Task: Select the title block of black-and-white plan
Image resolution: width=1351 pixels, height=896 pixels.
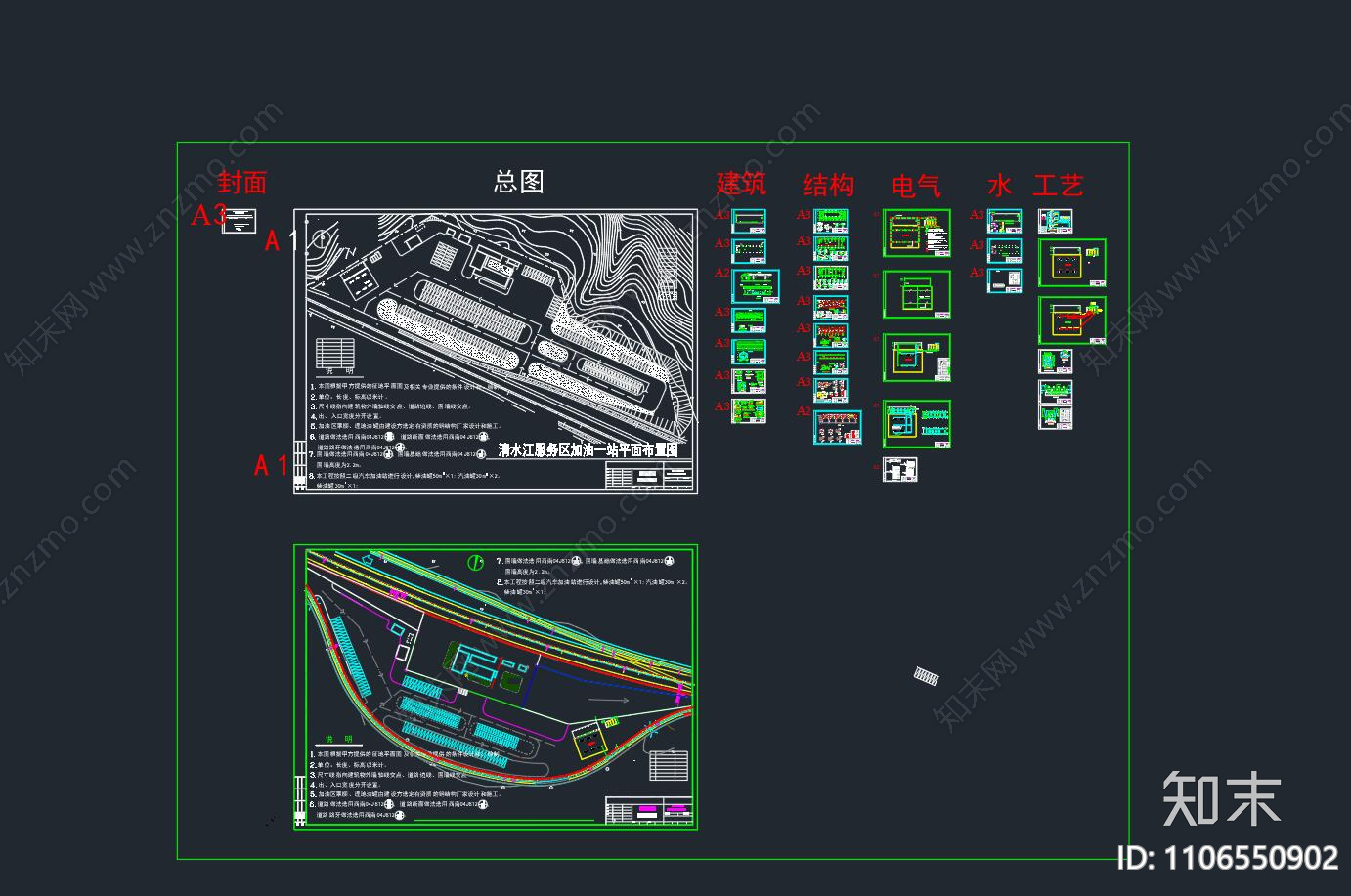Action: [x=649, y=477]
